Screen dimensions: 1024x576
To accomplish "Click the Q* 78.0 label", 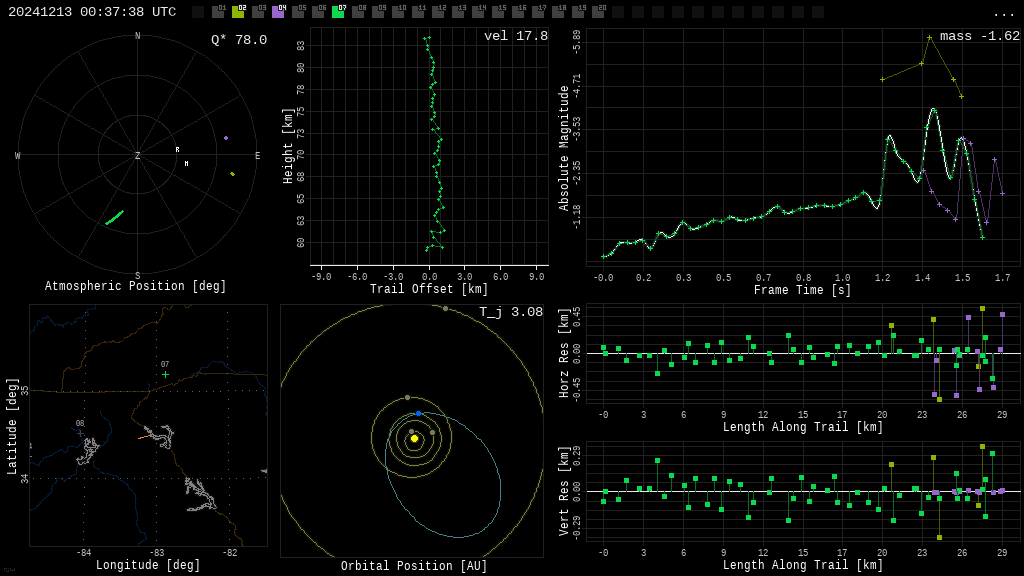I will coord(238,40).
